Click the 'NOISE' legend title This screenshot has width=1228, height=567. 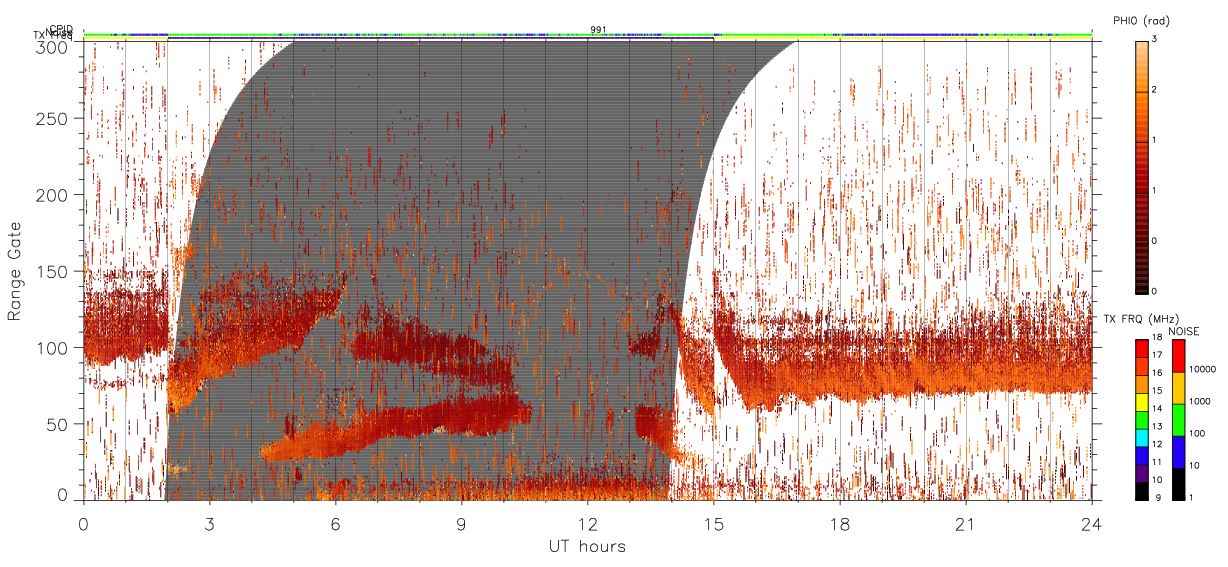click(x=1184, y=331)
